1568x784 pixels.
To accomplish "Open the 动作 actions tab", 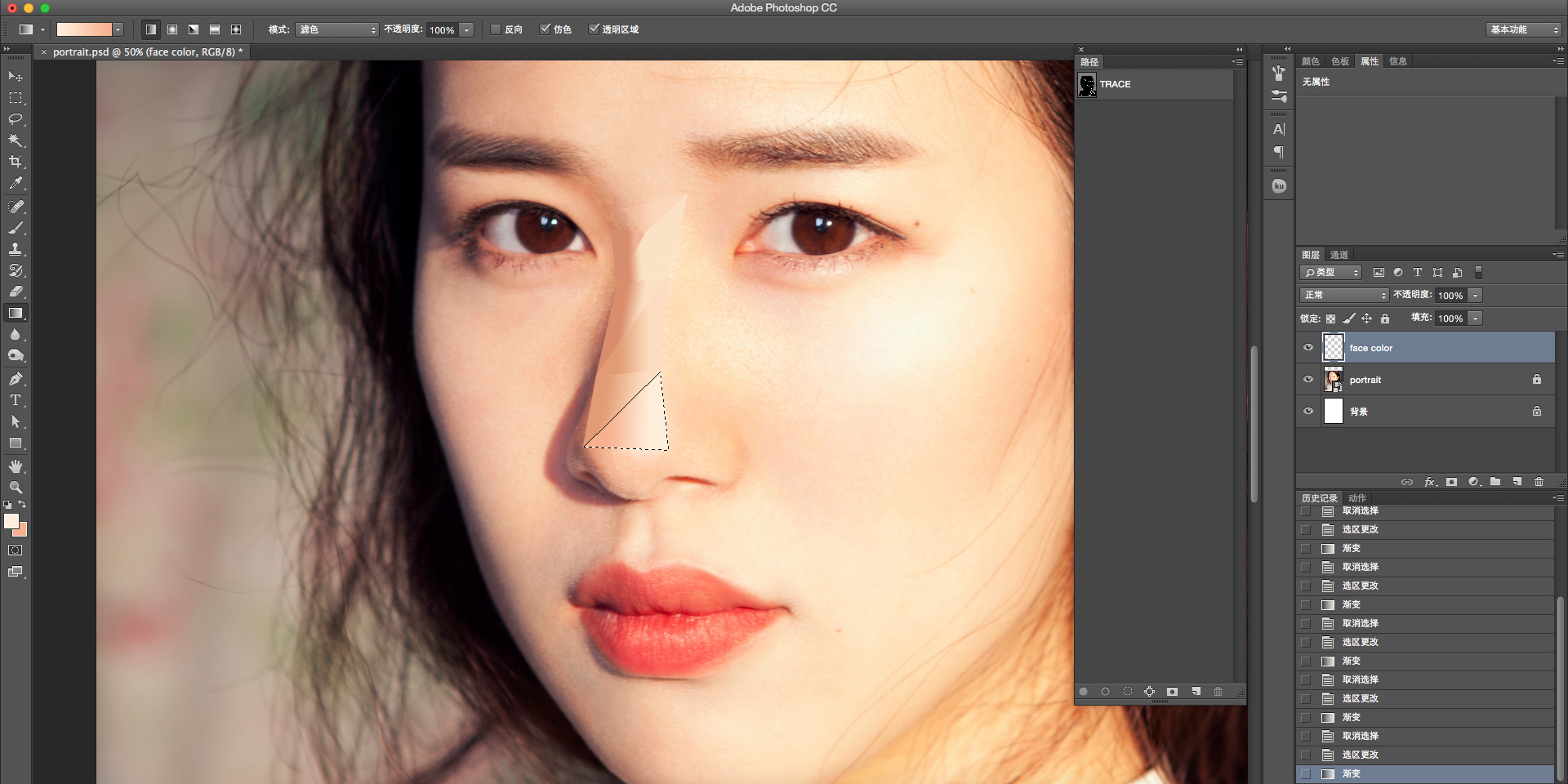I will tap(1357, 498).
